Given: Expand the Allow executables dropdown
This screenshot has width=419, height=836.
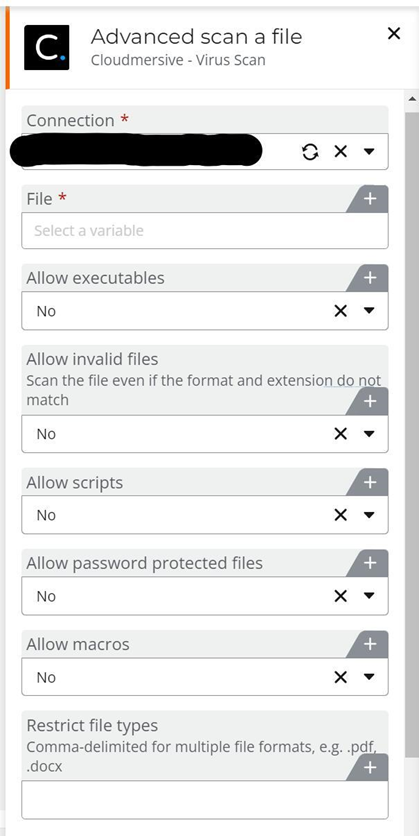Looking at the screenshot, I should coord(369,311).
